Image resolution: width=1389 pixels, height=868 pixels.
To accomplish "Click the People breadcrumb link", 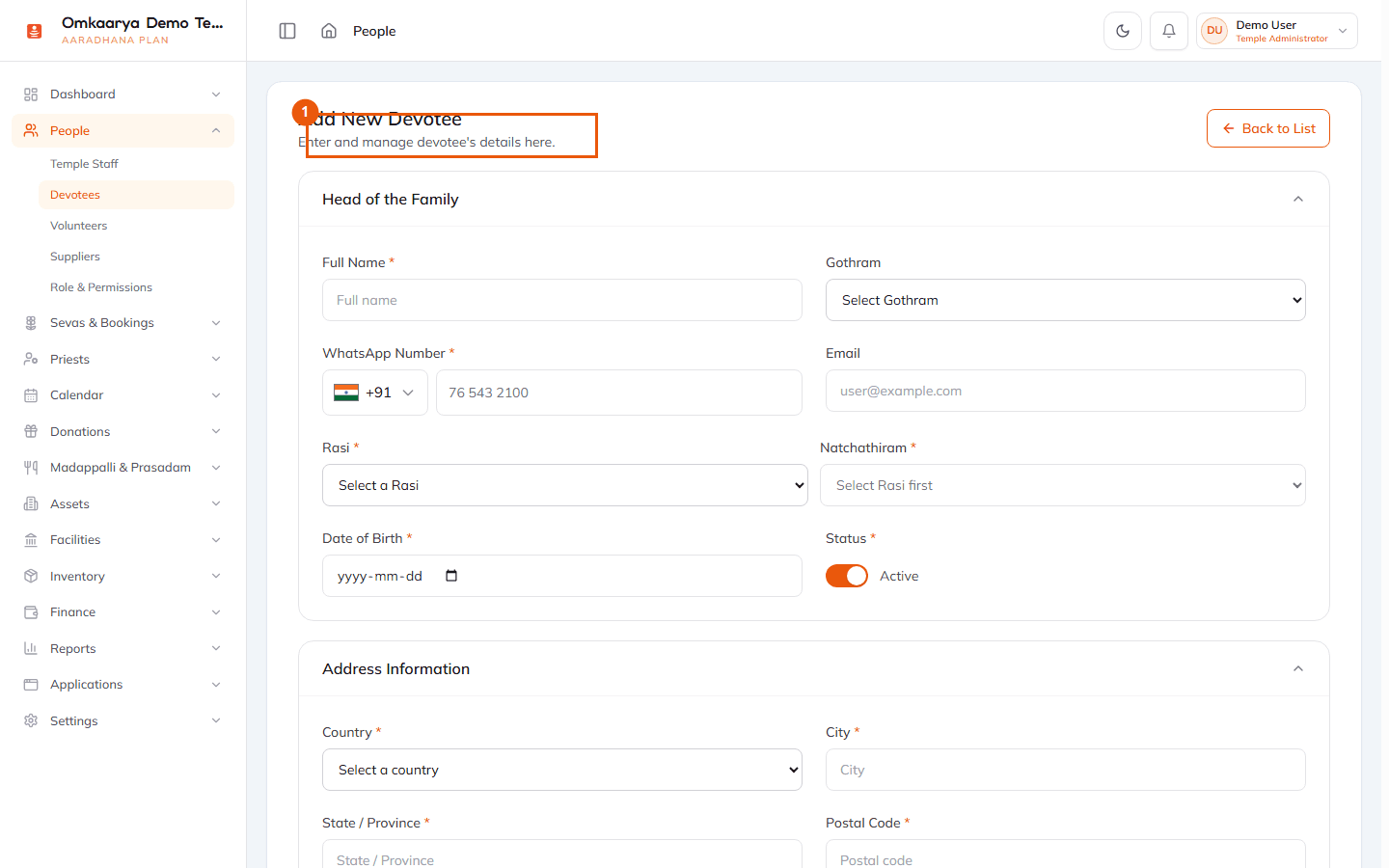I will pyautogui.click(x=374, y=31).
